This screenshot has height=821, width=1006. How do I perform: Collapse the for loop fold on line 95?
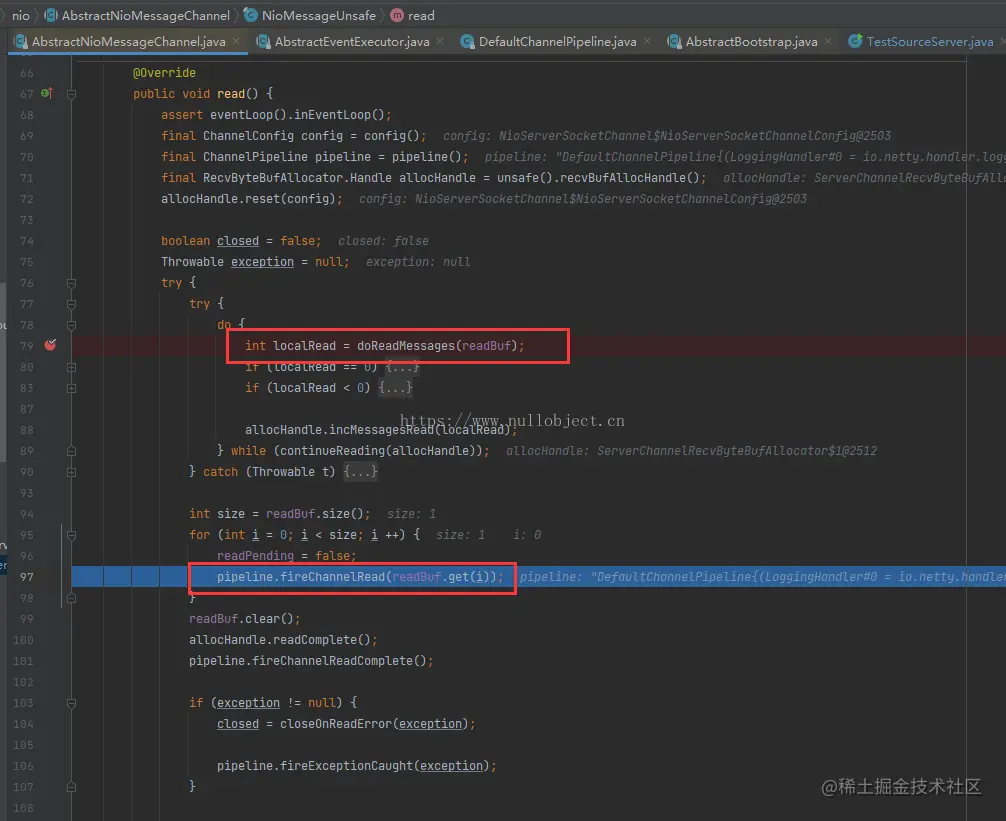pyautogui.click(x=71, y=535)
